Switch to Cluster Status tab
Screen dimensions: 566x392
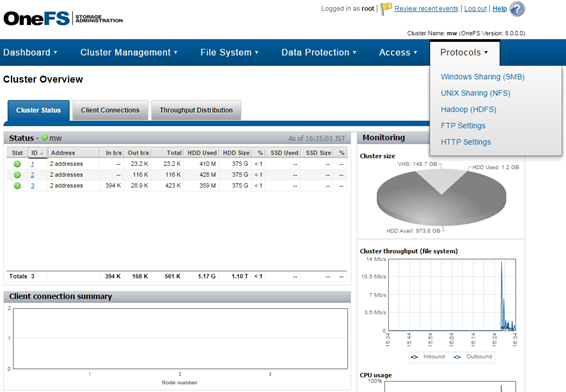(38, 110)
